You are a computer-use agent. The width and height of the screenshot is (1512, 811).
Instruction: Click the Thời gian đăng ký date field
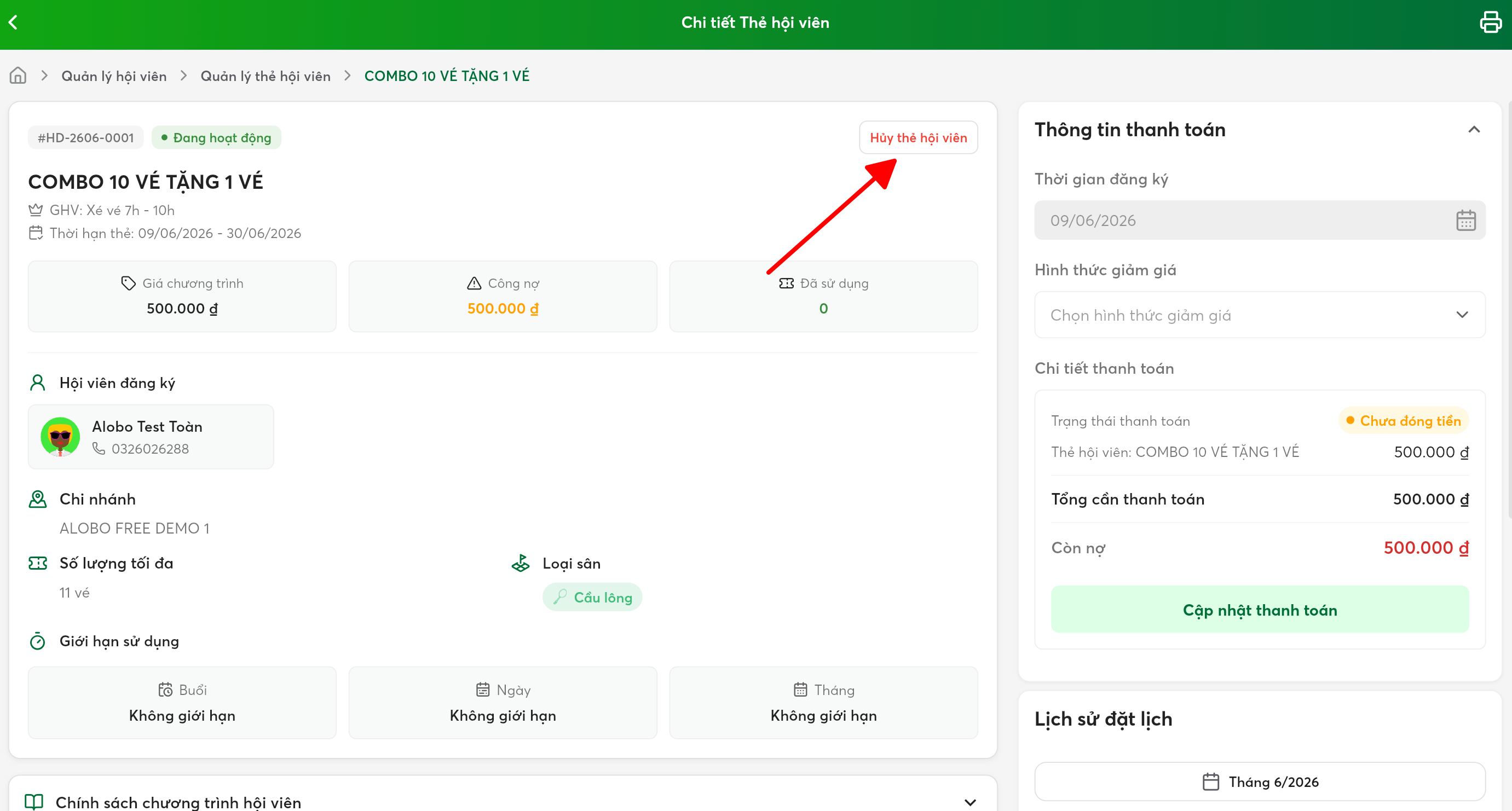coord(1260,221)
